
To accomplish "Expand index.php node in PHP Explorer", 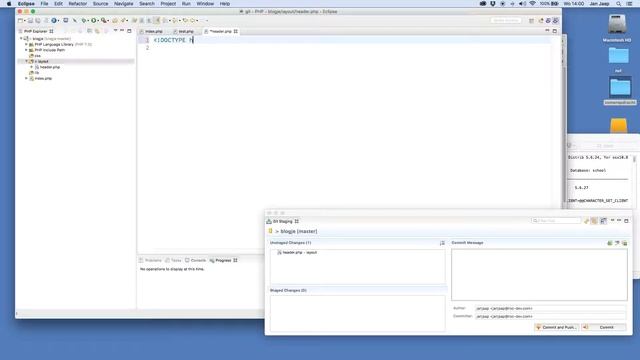I will [x=26, y=78].
